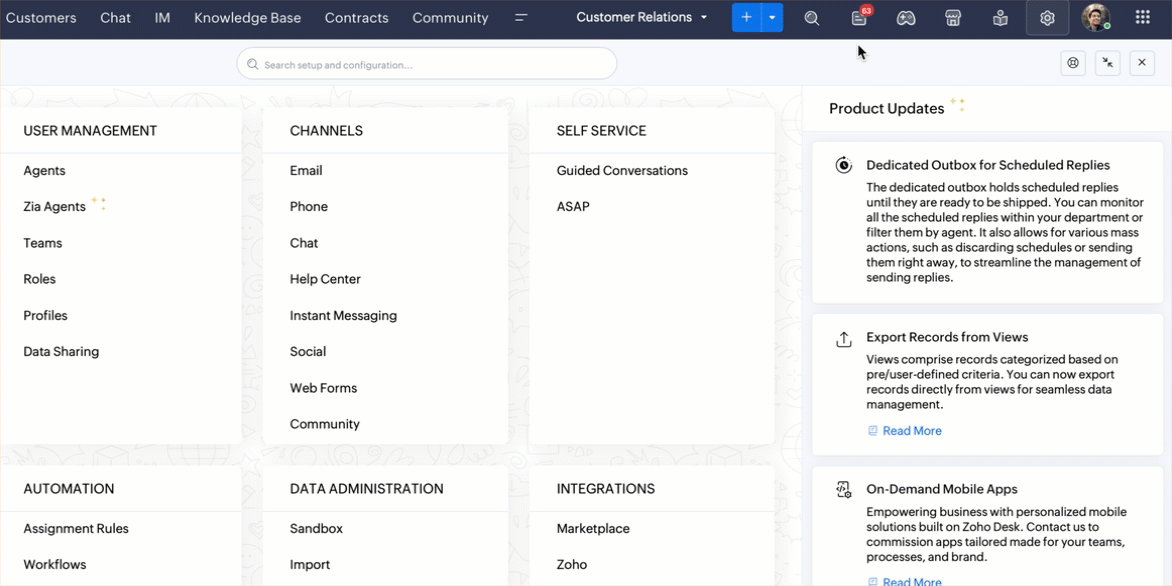Open Read More under Export Records from Views
The height and width of the screenshot is (586, 1172).
coord(911,431)
